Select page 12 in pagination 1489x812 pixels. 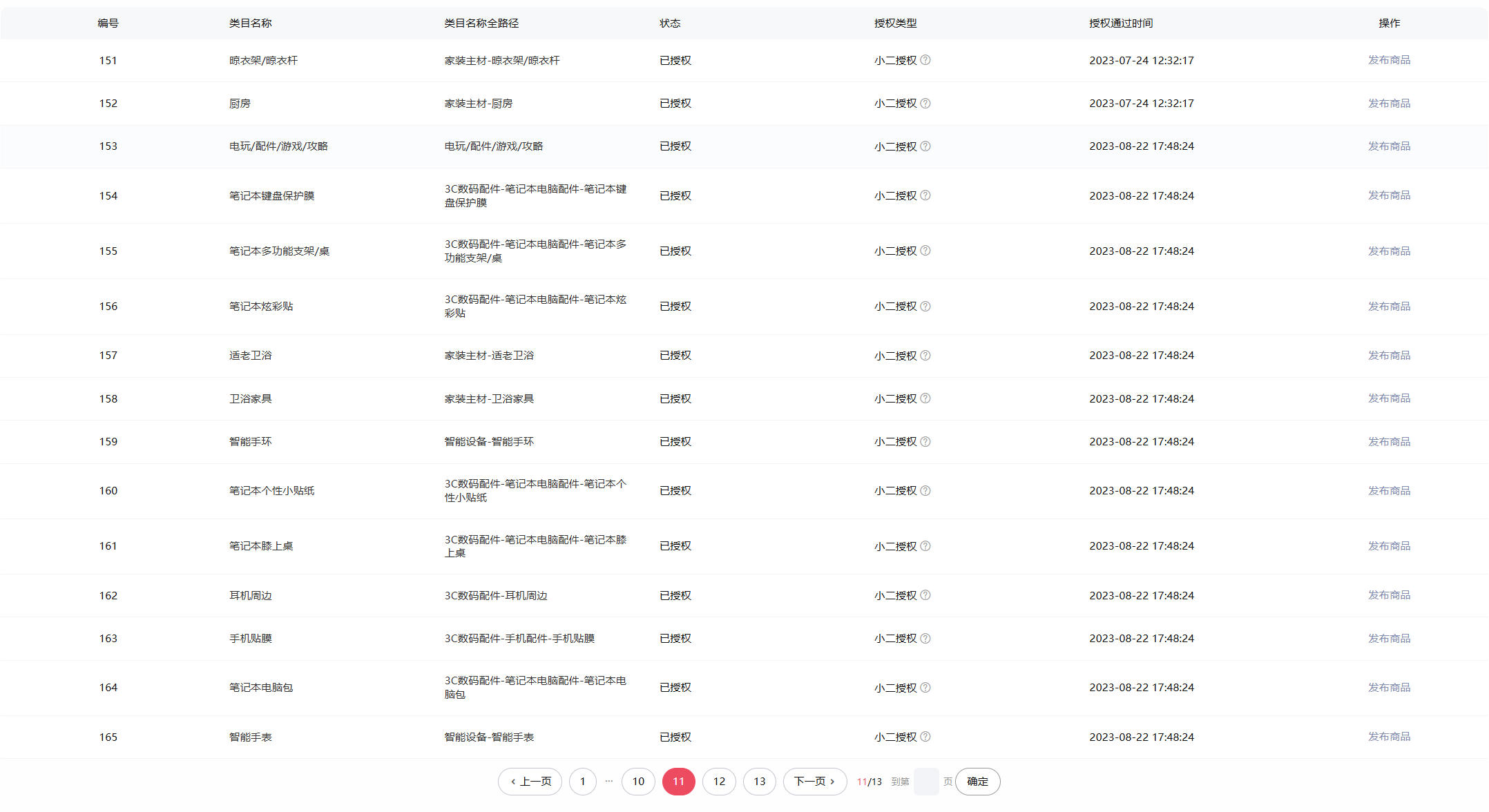click(x=719, y=782)
